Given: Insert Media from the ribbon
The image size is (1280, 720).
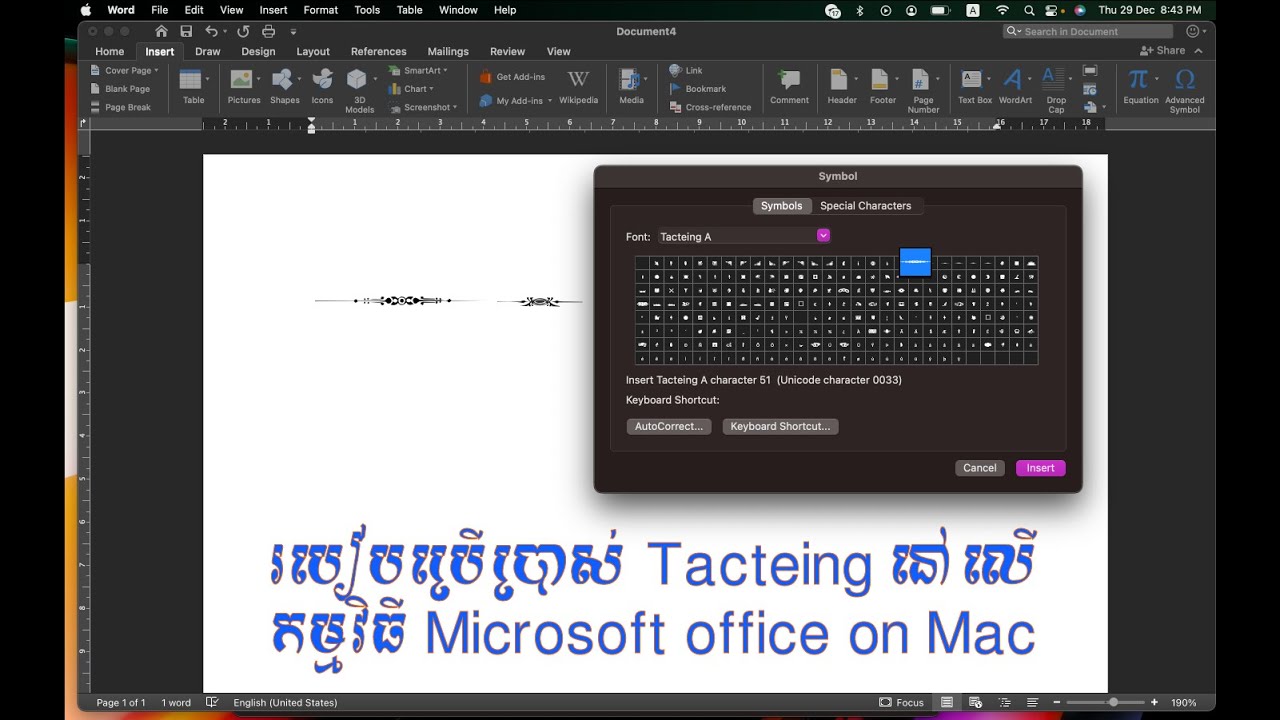Looking at the screenshot, I should [631, 86].
